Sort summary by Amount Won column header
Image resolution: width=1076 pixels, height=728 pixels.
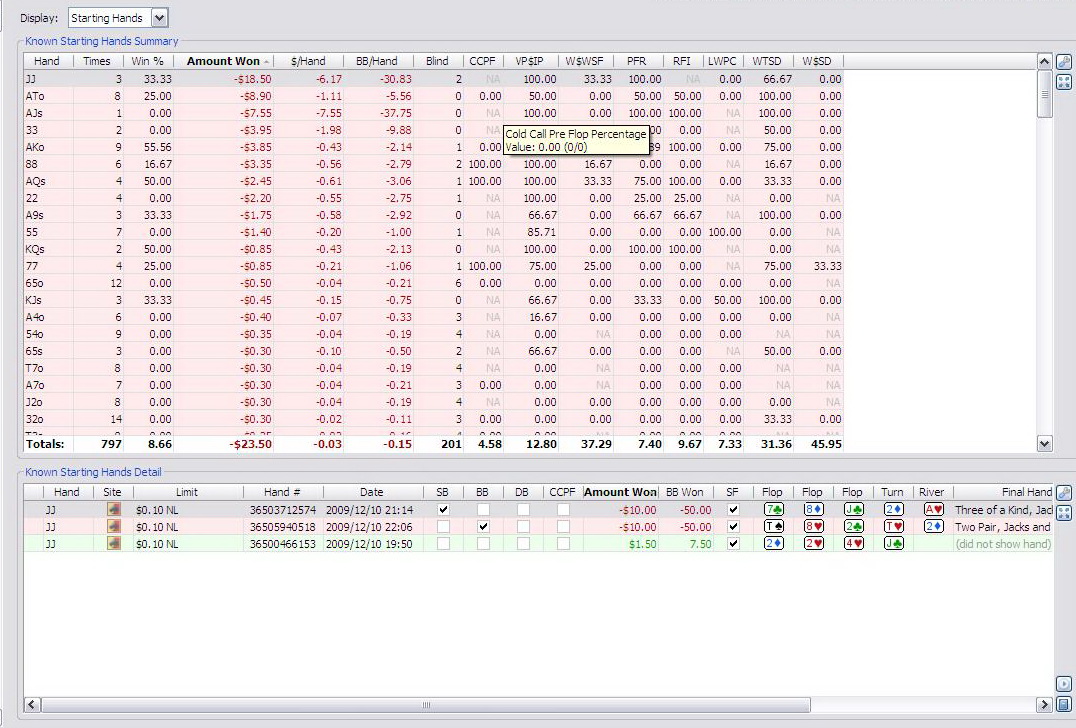click(224, 61)
